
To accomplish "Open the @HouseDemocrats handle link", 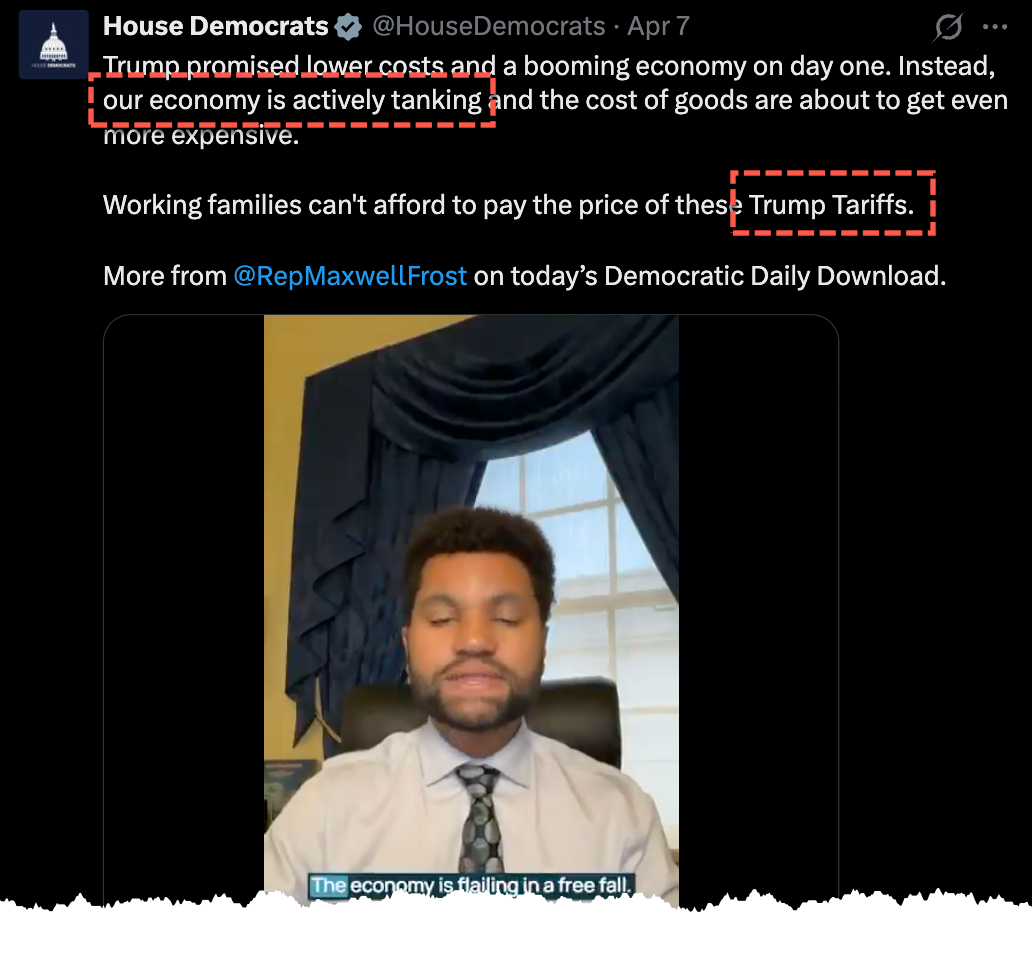I will [x=488, y=26].
